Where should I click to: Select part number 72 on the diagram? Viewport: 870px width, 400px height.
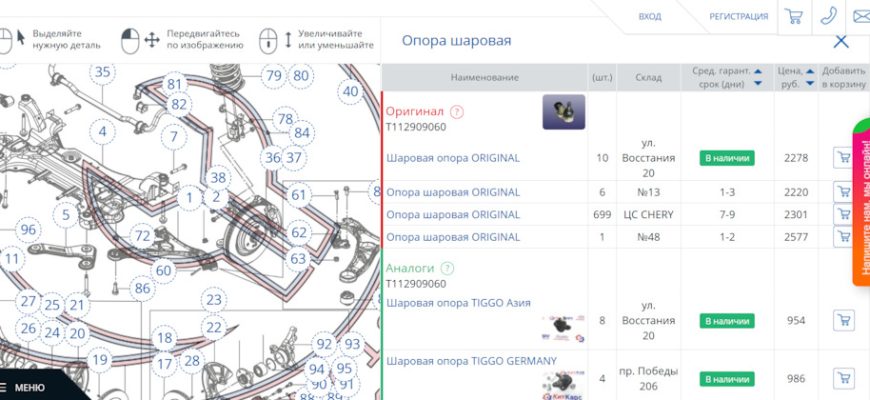pyautogui.click(x=143, y=236)
